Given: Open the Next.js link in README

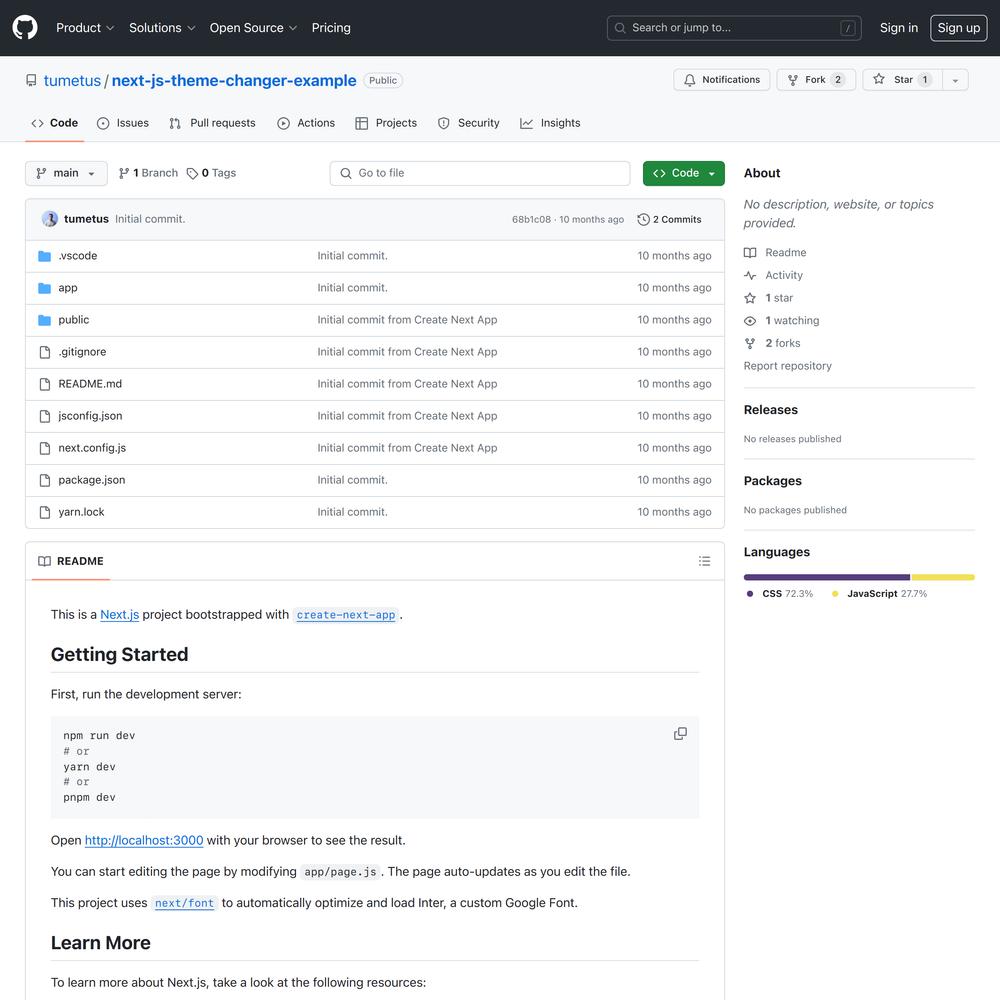Looking at the screenshot, I should pos(119,615).
